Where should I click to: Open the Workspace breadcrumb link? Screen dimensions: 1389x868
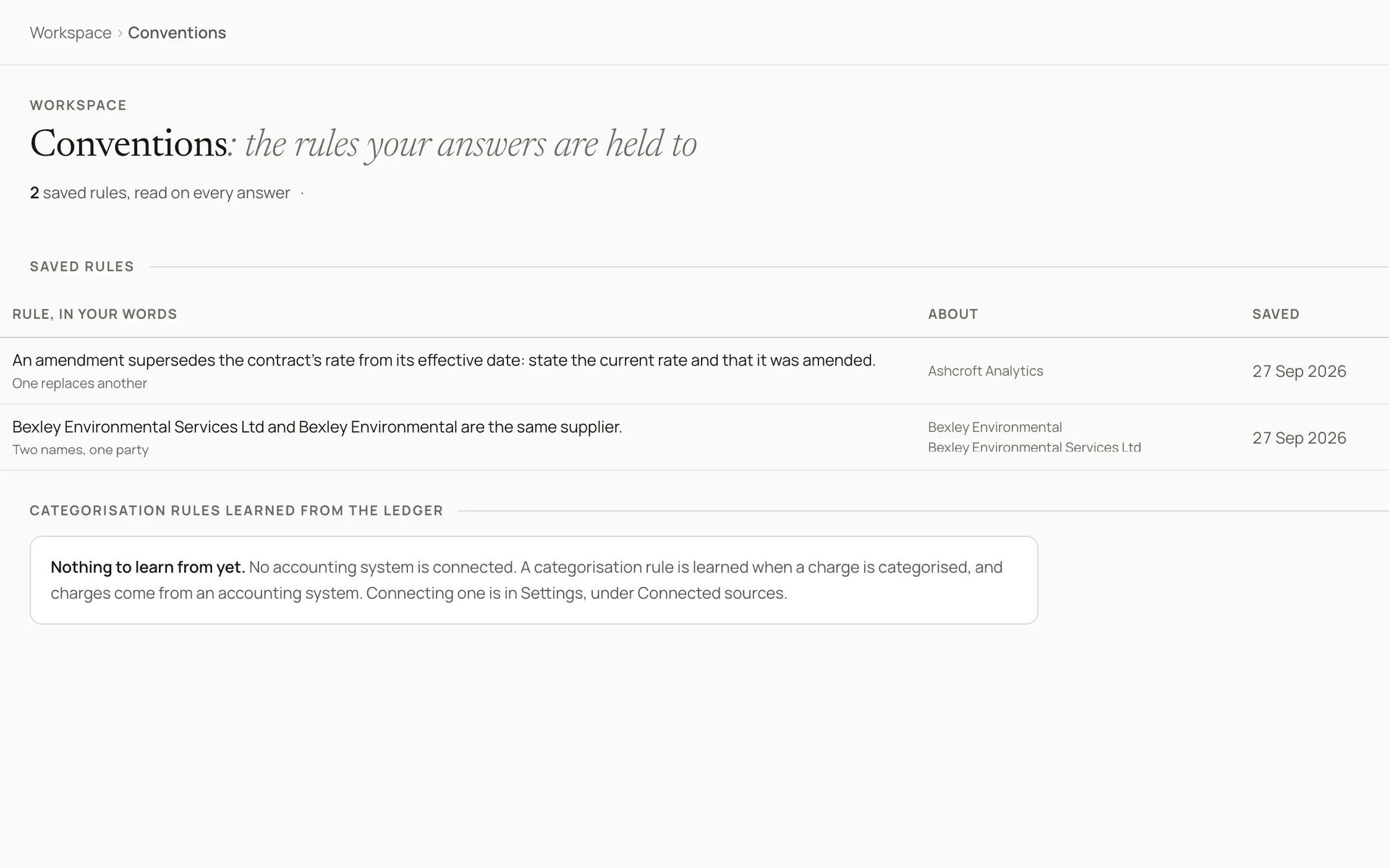[x=70, y=33]
